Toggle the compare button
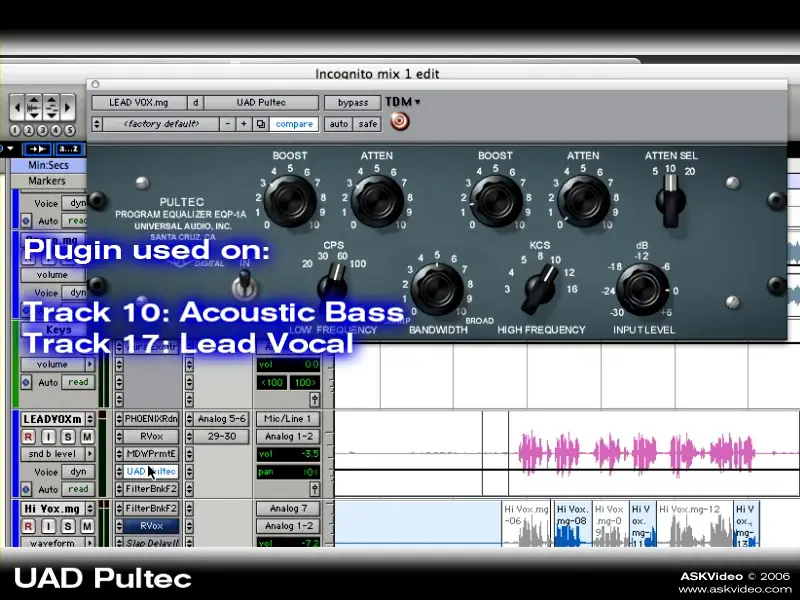800x600 pixels. (x=294, y=124)
